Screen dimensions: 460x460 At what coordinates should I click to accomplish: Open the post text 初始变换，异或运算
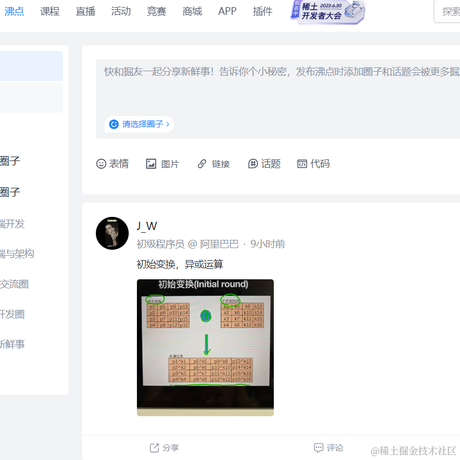tap(180, 264)
